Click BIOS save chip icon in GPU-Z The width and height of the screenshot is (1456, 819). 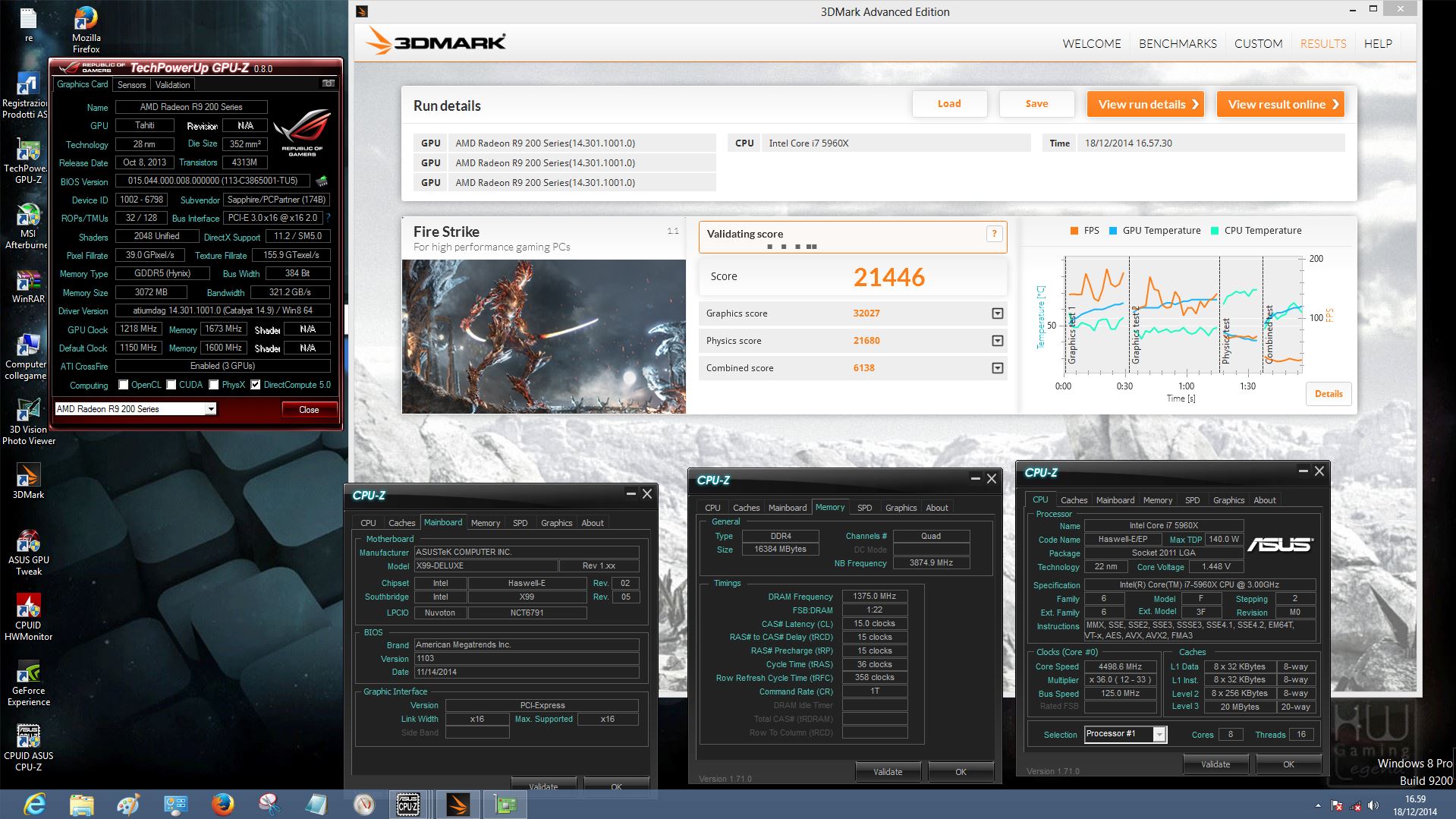pyautogui.click(x=322, y=181)
